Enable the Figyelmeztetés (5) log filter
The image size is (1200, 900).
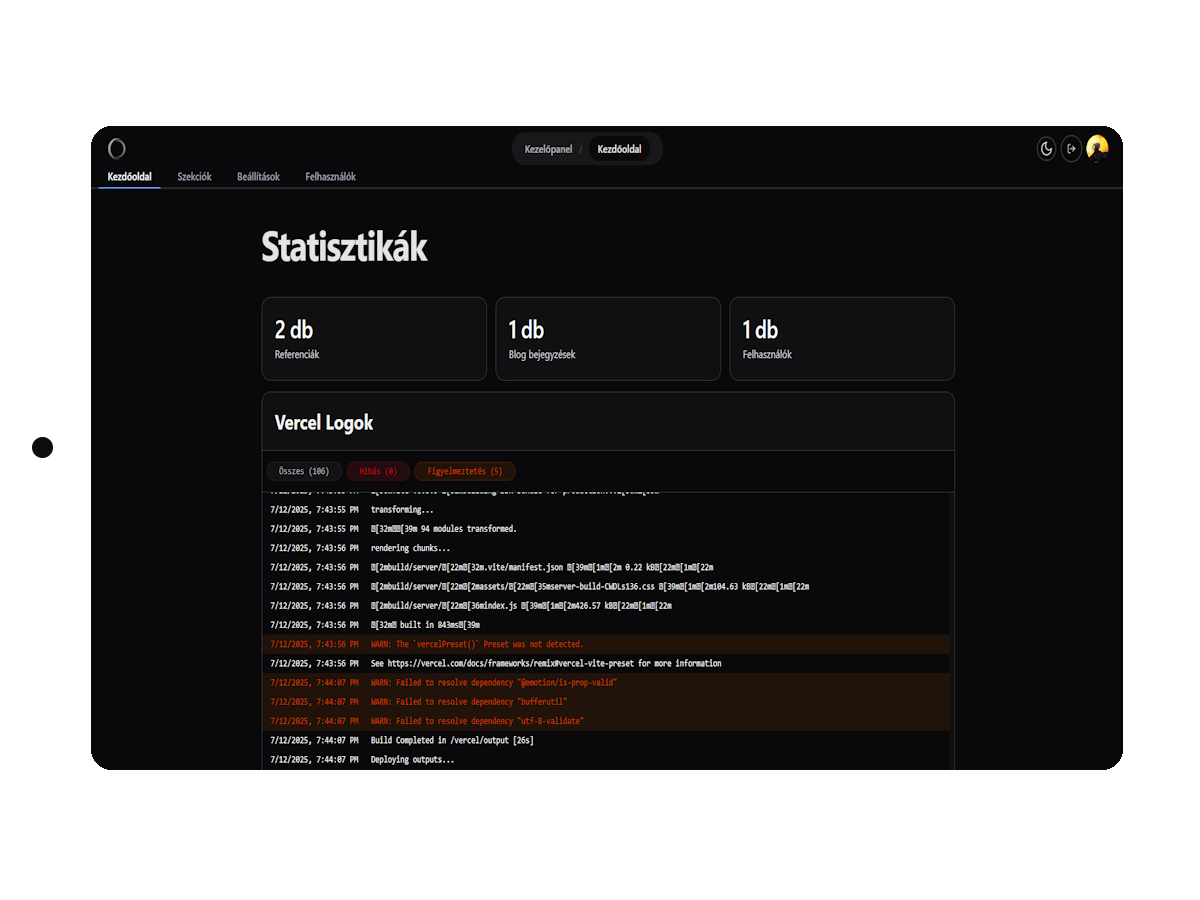click(465, 470)
